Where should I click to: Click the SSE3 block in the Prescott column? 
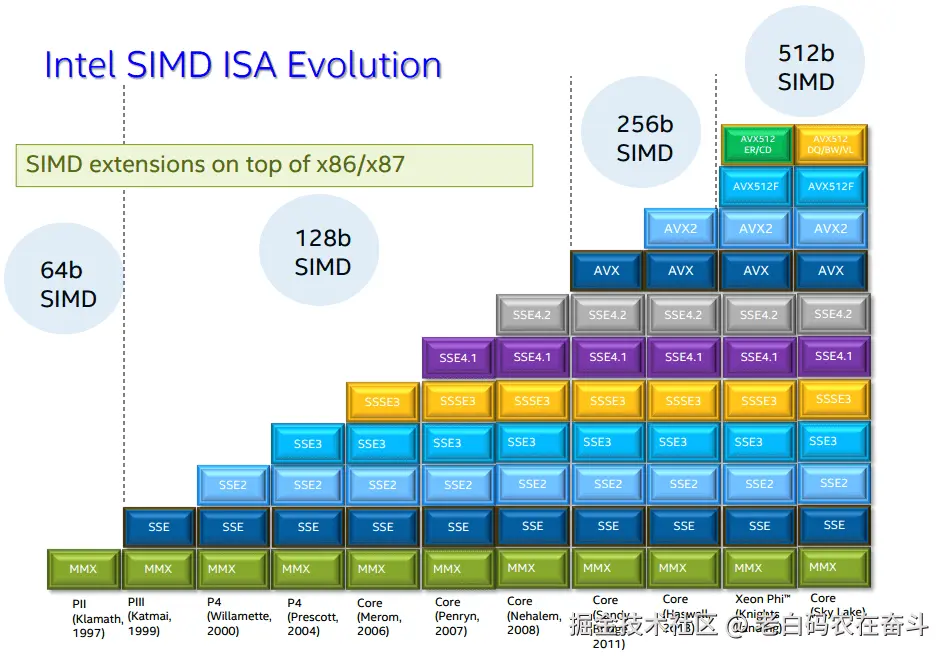coord(307,443)
